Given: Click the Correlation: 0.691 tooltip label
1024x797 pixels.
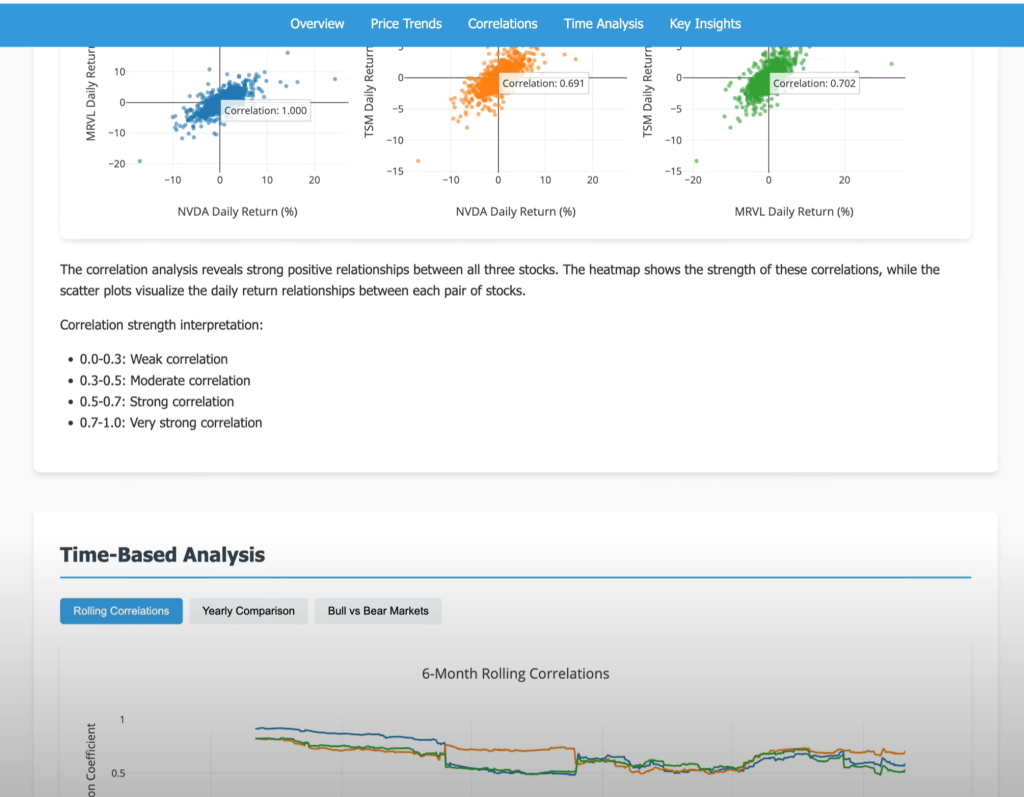Looking at the screenshot, I should (x=543, y=84).
